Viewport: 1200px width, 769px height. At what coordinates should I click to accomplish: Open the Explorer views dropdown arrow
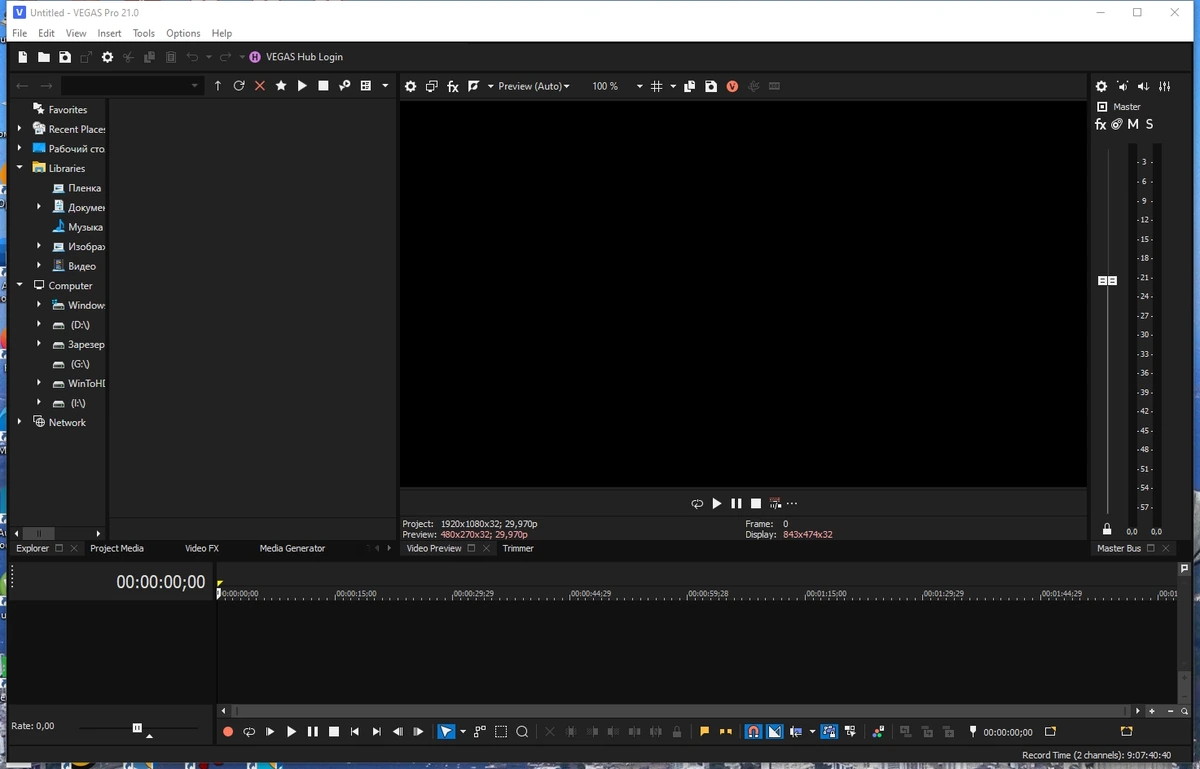pyautogui.click(x=385, y=86)
